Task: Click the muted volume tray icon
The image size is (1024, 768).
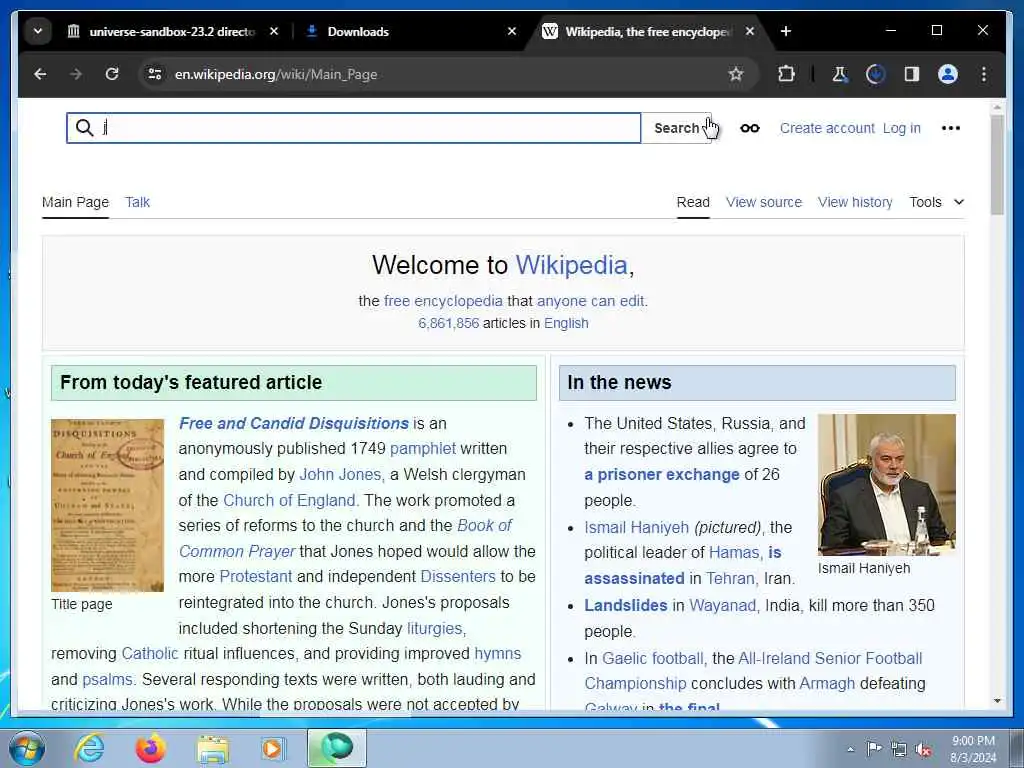Action: point(923,750)
